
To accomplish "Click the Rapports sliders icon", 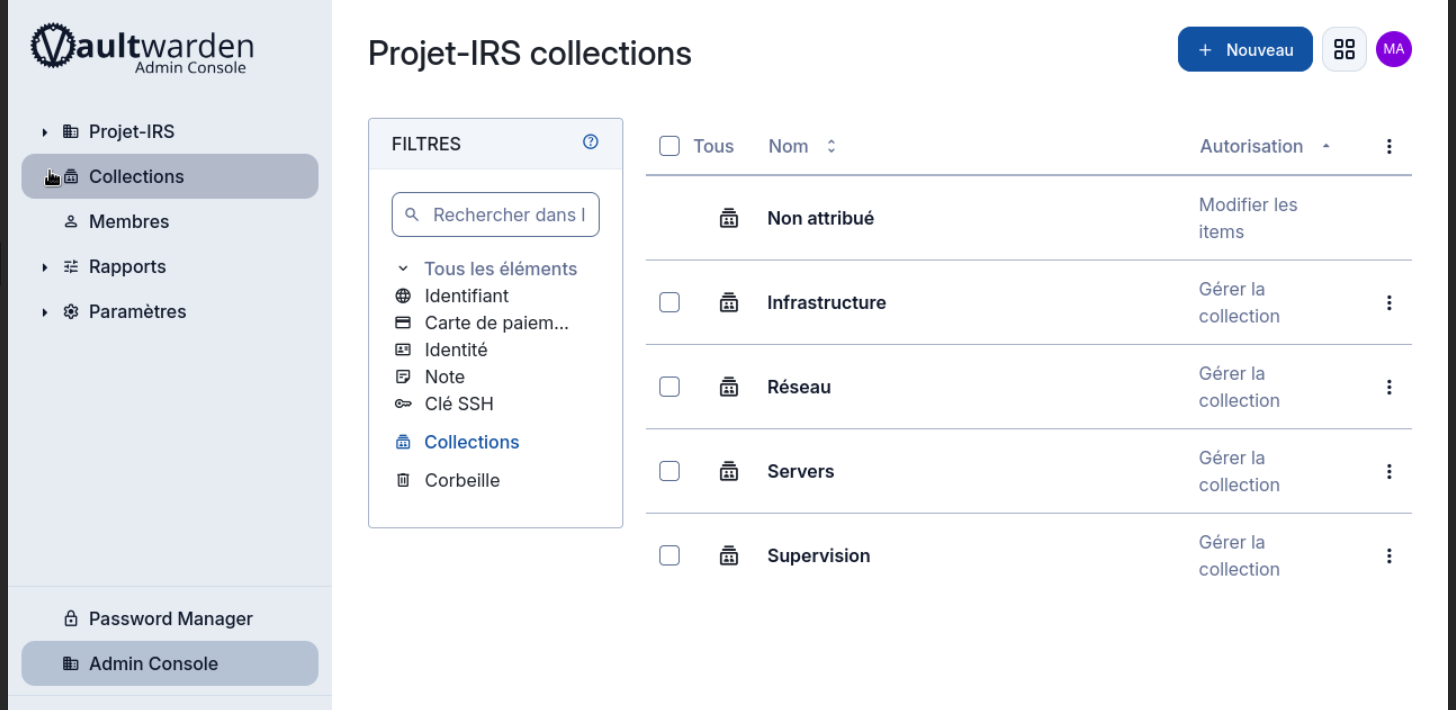I will click(x=70, y=267).
